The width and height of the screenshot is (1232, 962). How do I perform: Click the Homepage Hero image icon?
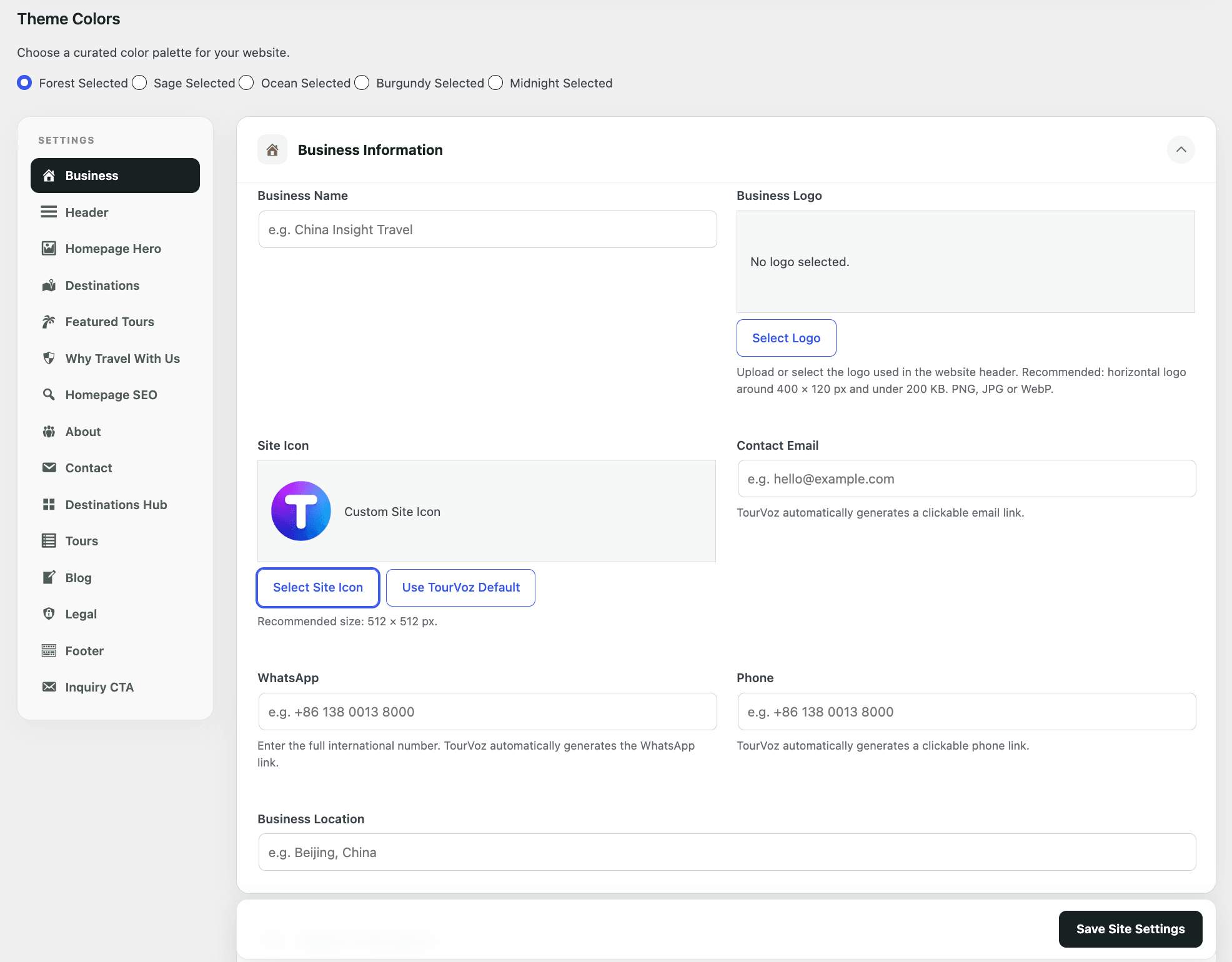(49, 248)
